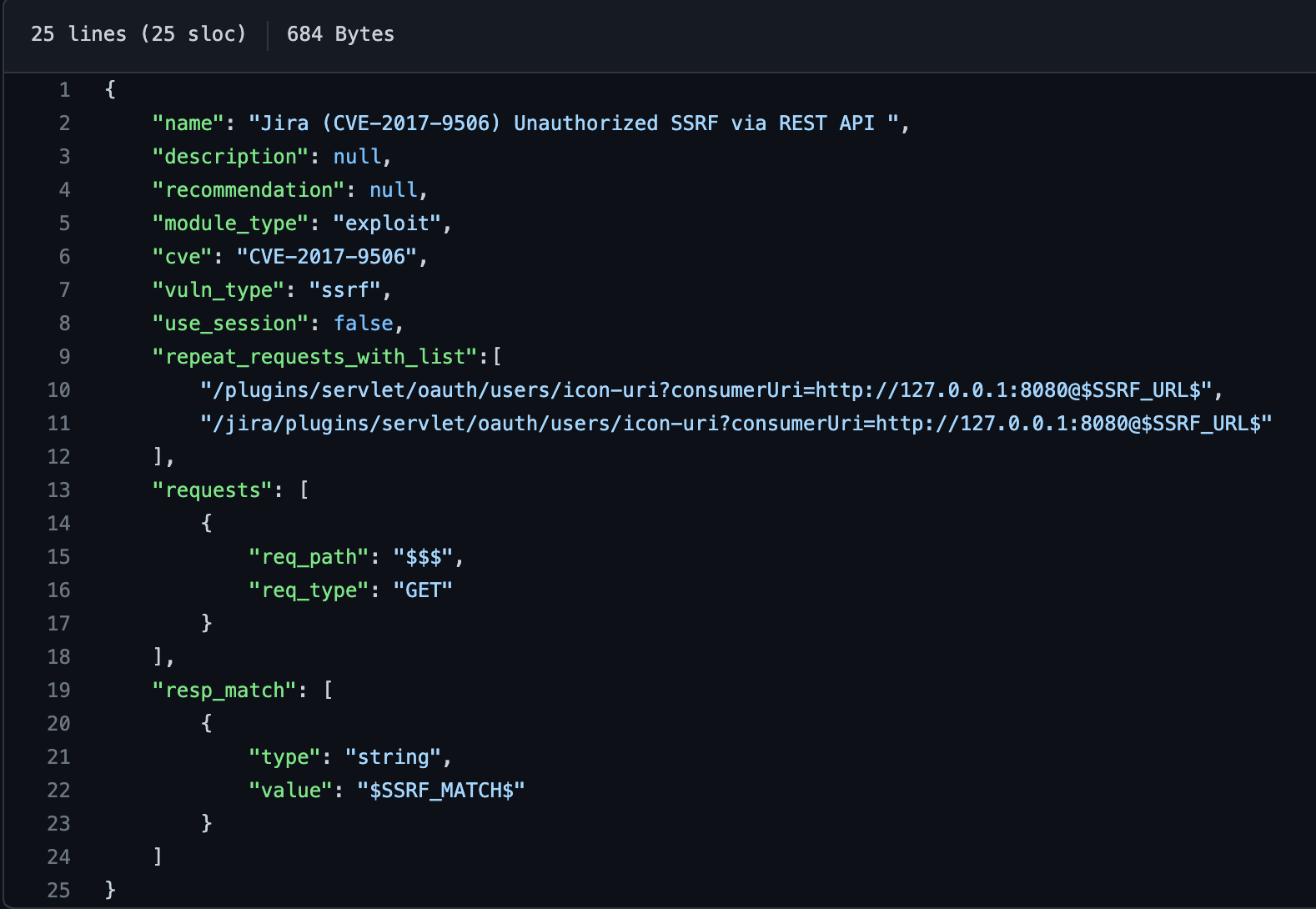Click the /jira/plugins/servlet URL string on line 11

pos(736,424)
